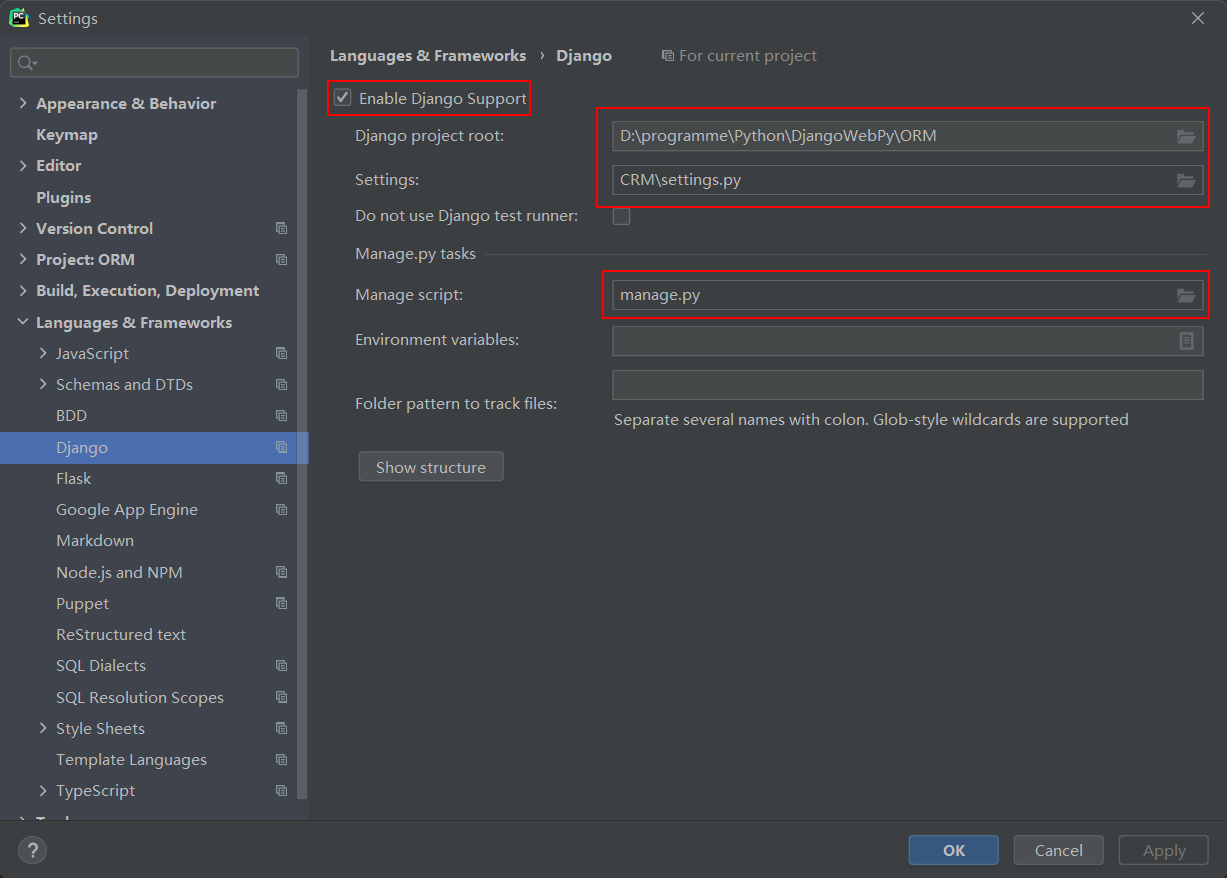Click project-level icon beside JavaScript
1227x878 pixels.
(x=281, y=354)
